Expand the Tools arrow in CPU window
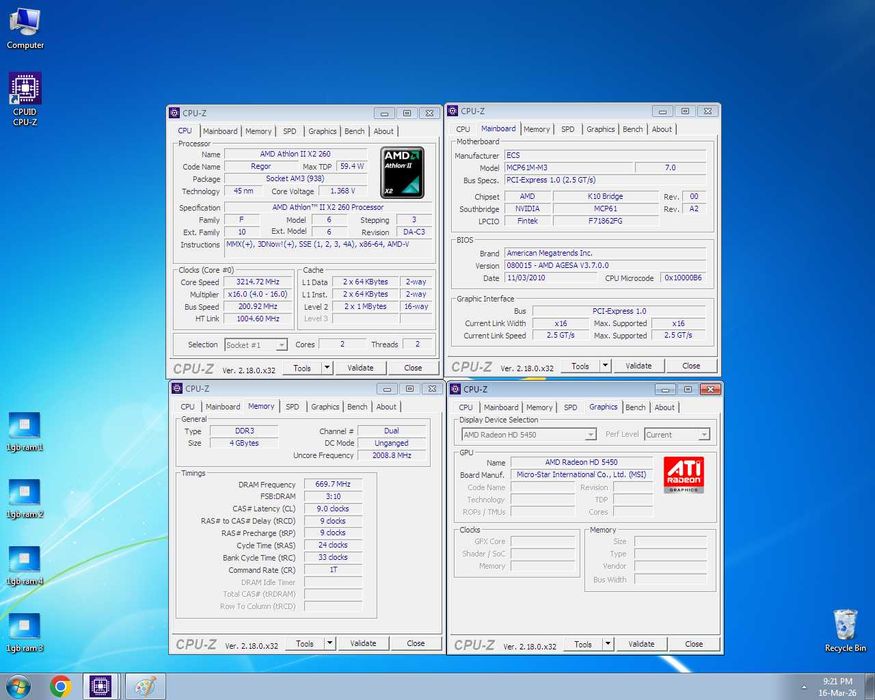The height and width of the screenshot is (700, 875). pos(328,368)
